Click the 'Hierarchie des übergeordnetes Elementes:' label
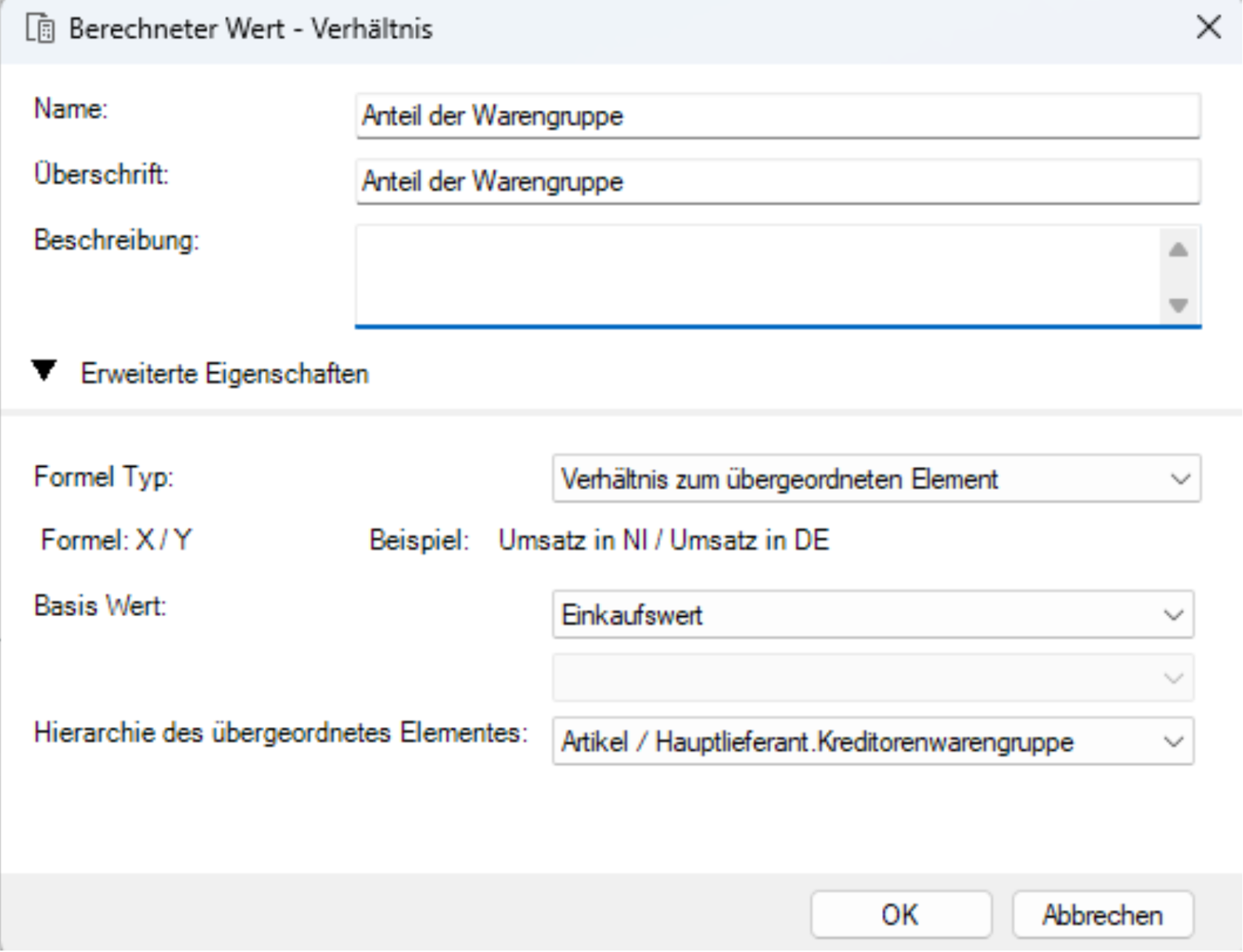Image resolution: width=1243 pixels, height=952 pixels. point(281,732)
